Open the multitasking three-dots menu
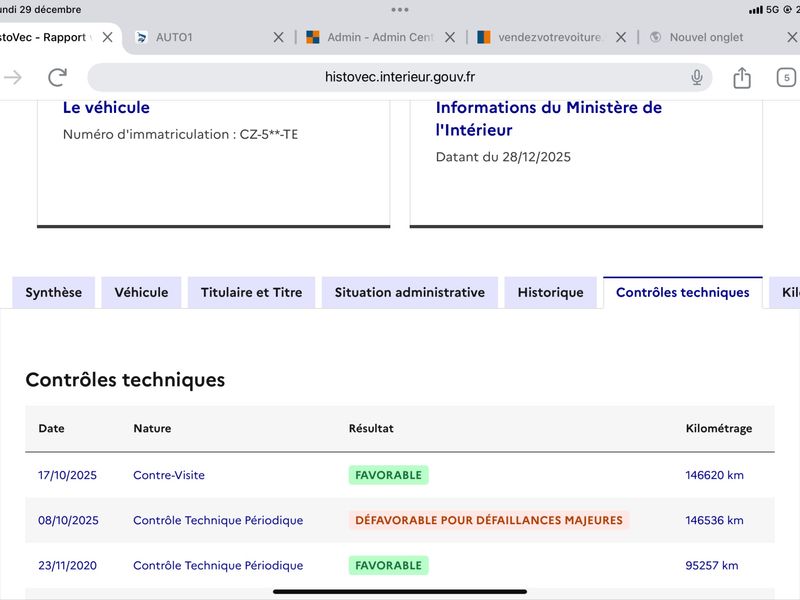Viewport: 800px width, 600px height. coord(400,9)
